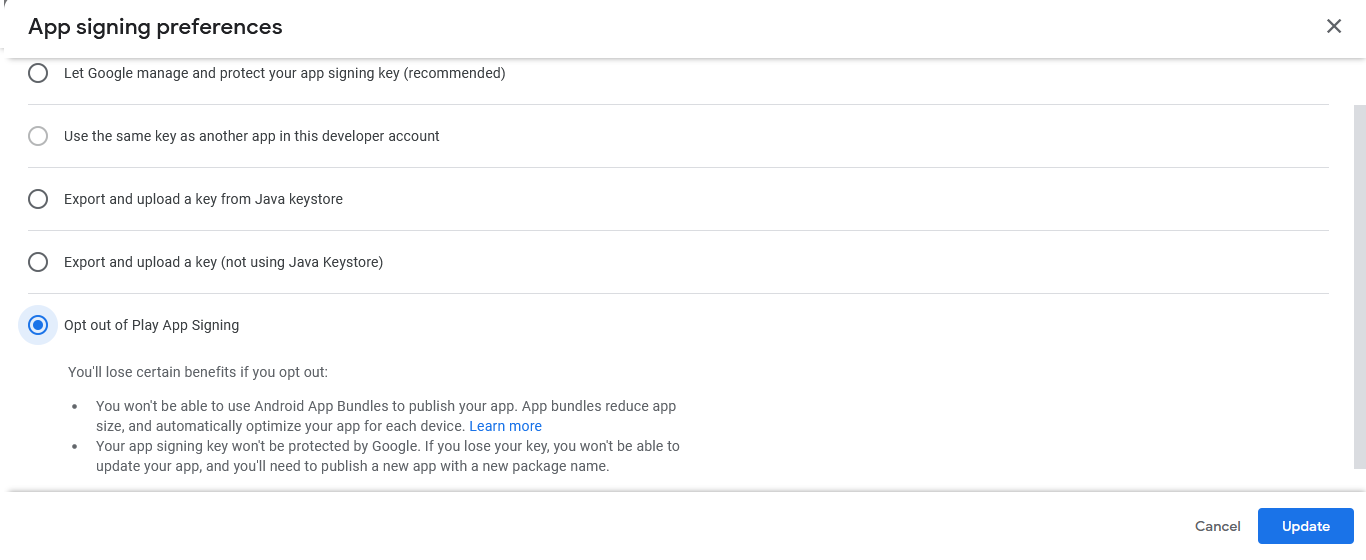1366x560 pixels.
Task: Click the 'You'll lose certain benefits' text
Action: [x=198, y=372]
